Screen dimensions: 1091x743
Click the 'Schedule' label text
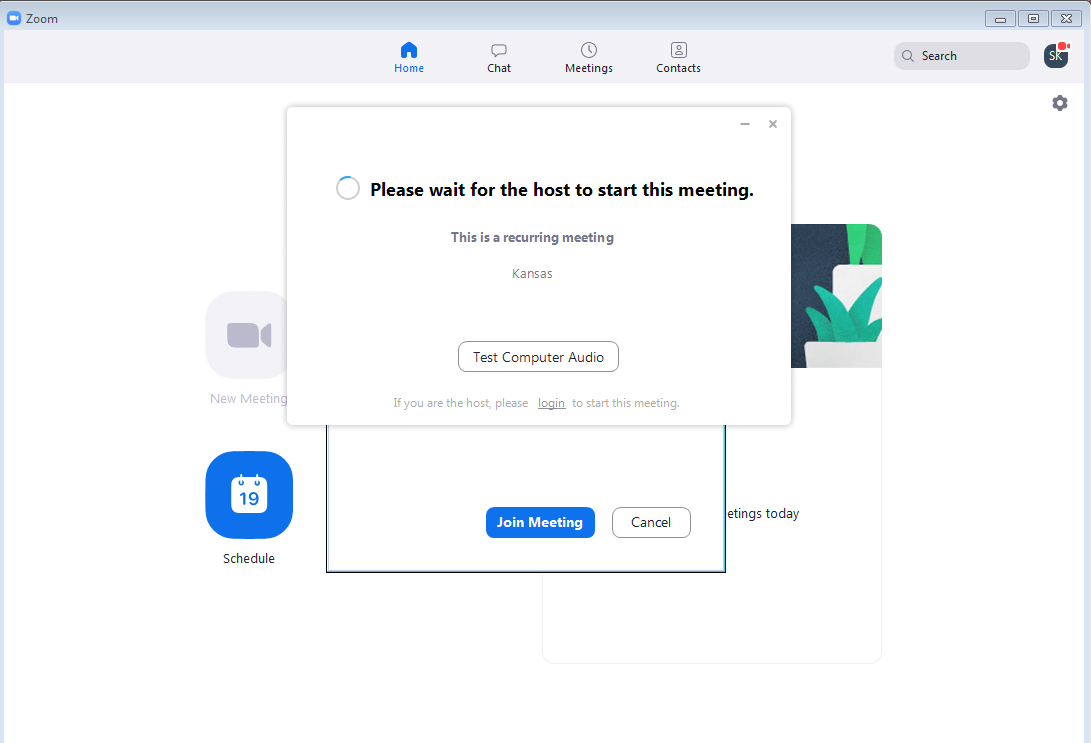249,559
